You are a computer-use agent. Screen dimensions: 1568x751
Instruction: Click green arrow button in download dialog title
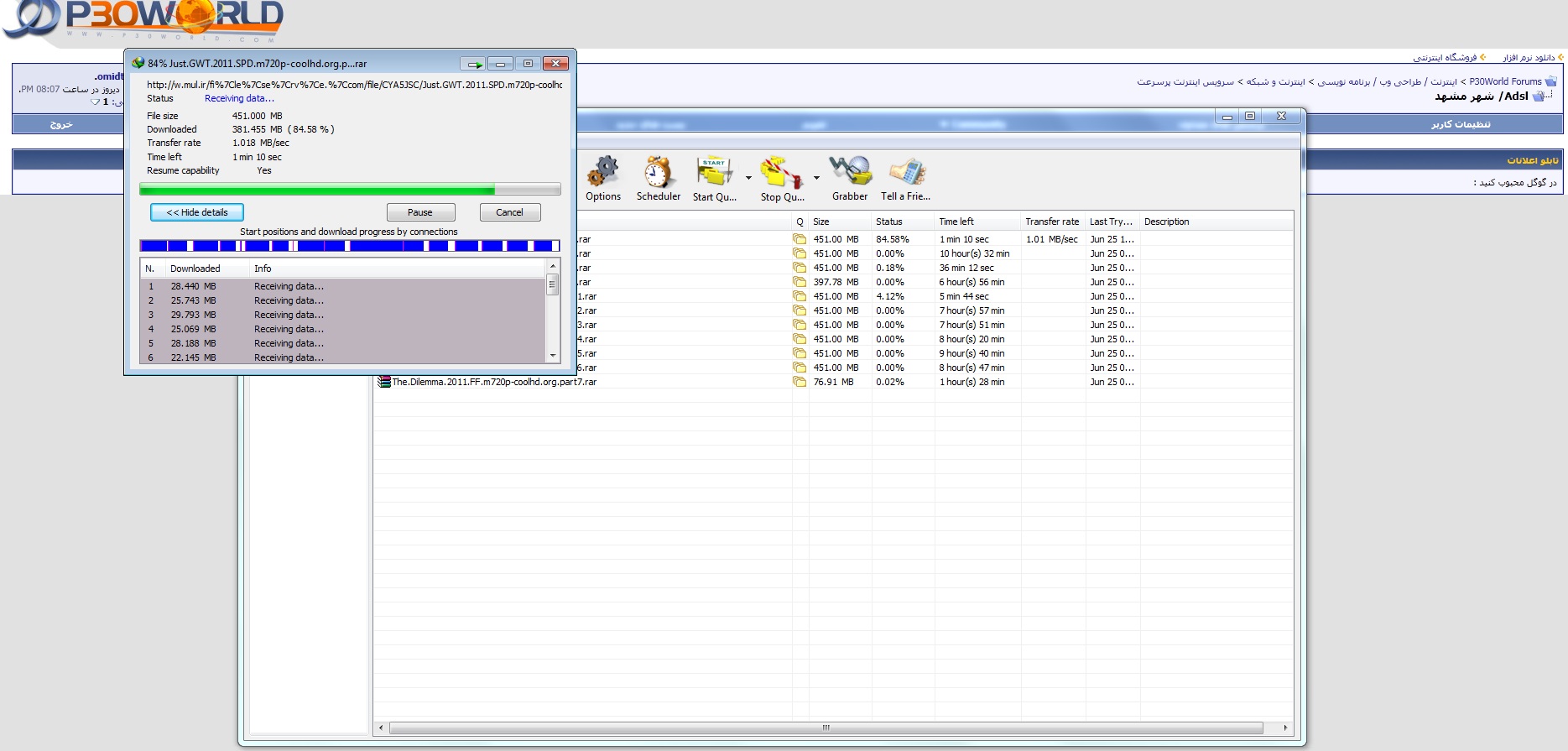(474, 64)
